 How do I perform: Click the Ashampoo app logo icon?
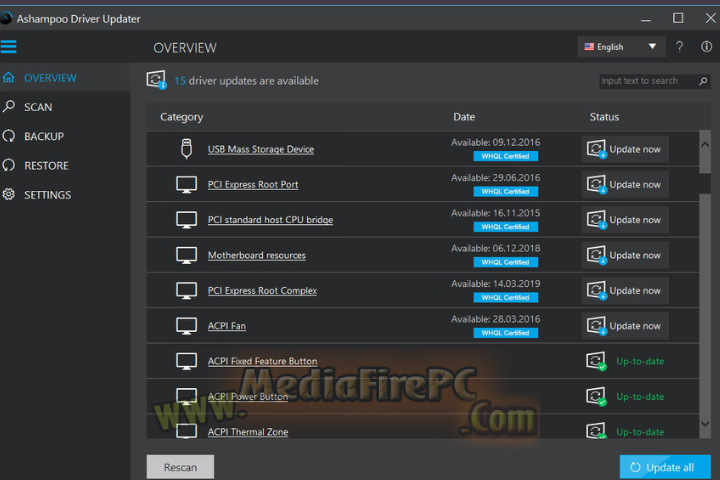6,18
